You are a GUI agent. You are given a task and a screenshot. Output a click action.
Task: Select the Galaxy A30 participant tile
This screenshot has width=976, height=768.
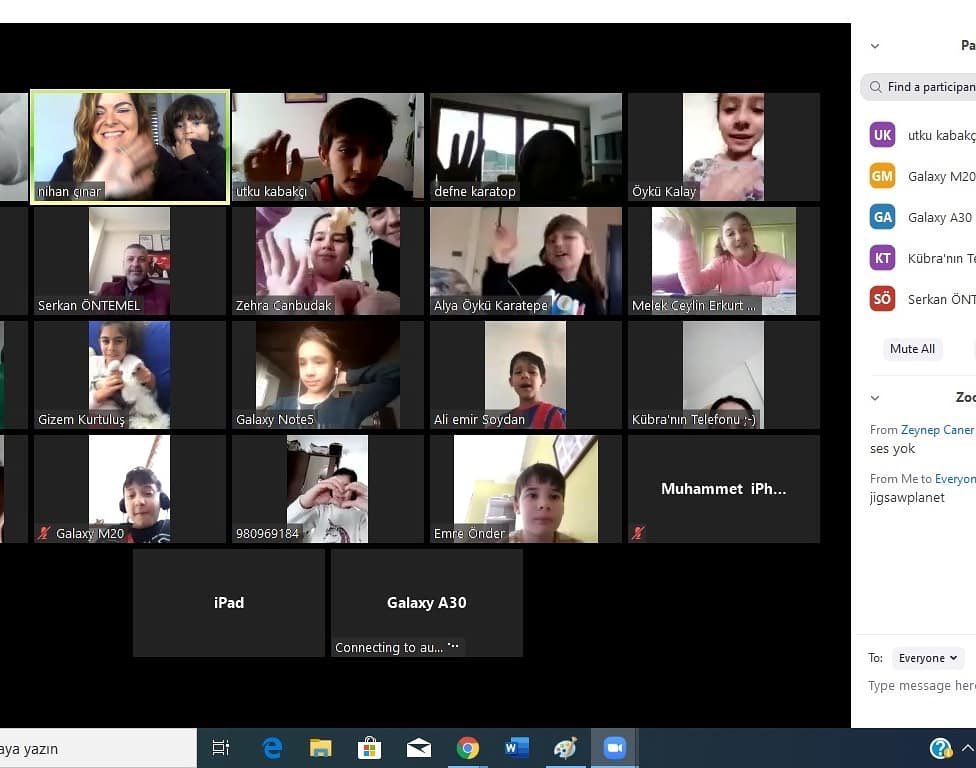coord(427,602)
